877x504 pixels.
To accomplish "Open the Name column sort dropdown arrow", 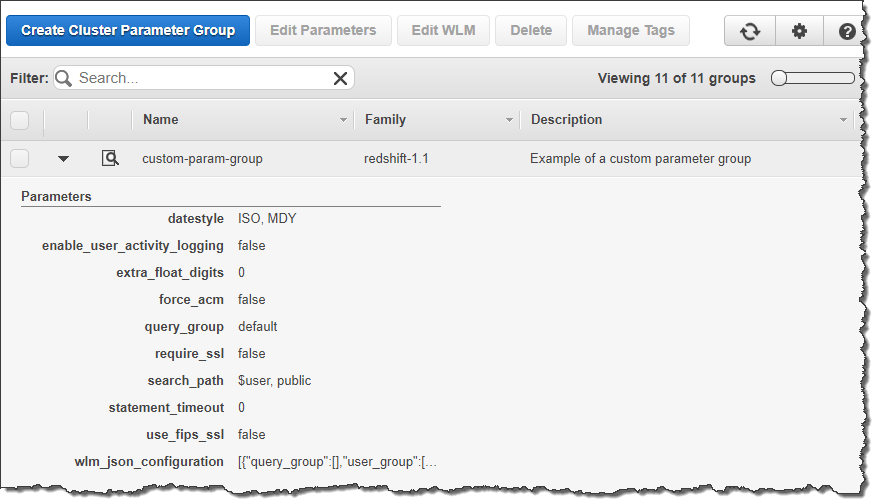I will coord(343,120).
